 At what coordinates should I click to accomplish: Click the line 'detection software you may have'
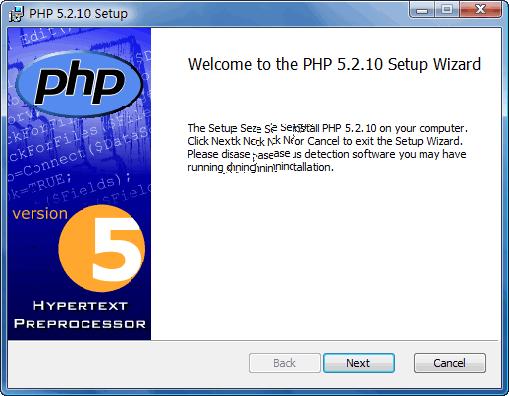coord(385,154)
